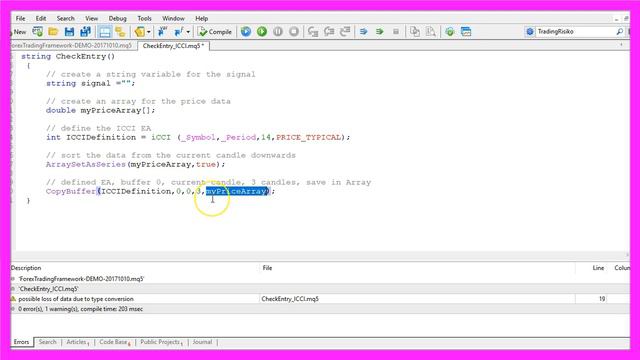Click the Compile button
Screen dimensions: 640x360
coord(215,31)
